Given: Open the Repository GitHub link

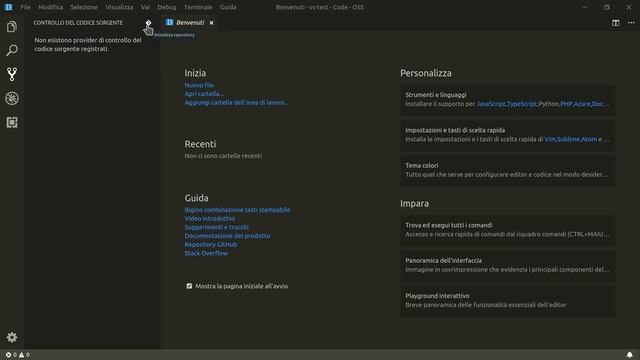Looking at the screenshot, I should tap(211, 244).
